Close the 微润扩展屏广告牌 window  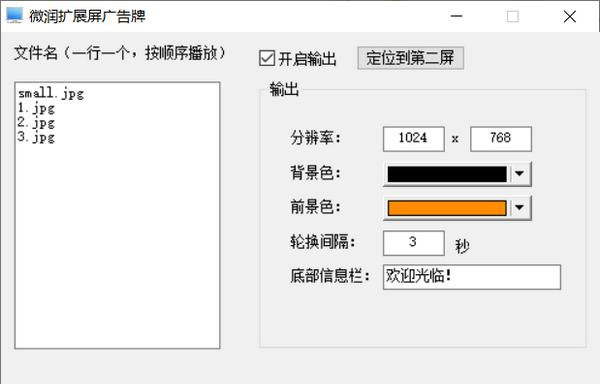pos(570,16)
